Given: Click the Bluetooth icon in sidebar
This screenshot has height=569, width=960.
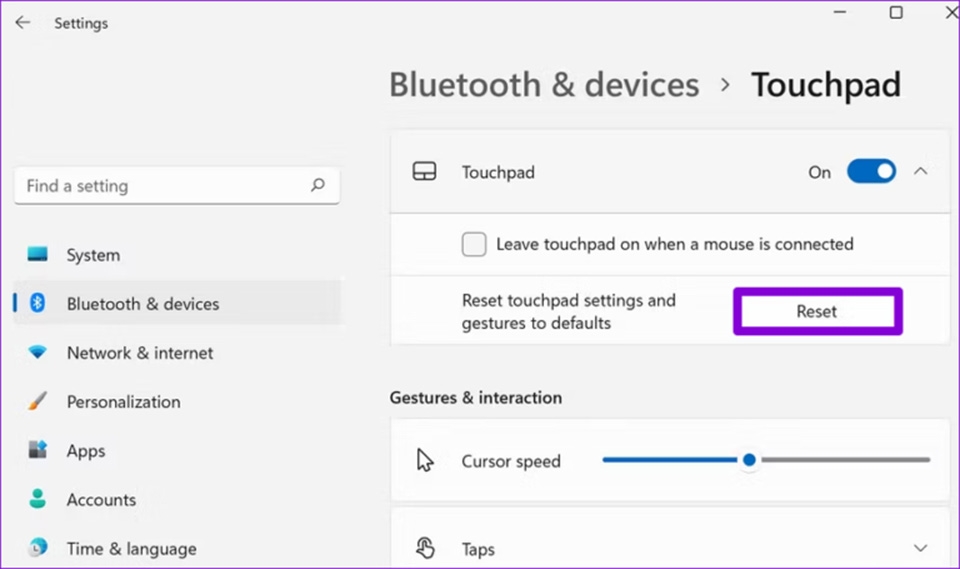Looking at the screenshot, I should click(x=37, y=303).
